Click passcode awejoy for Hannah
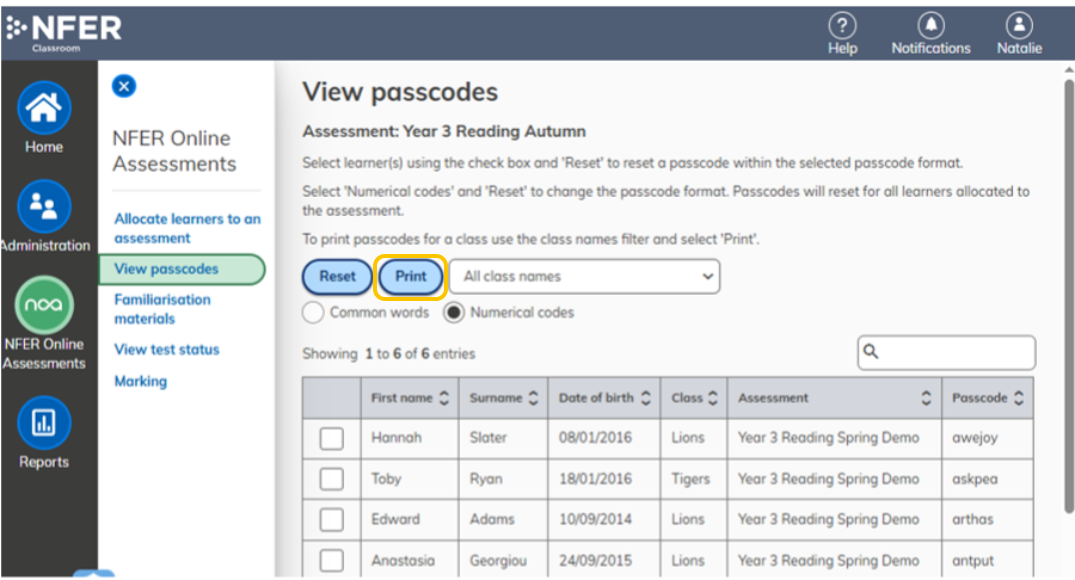Image resolution: width=1075 pixels, height=580 pixels. tap(974, 438)
